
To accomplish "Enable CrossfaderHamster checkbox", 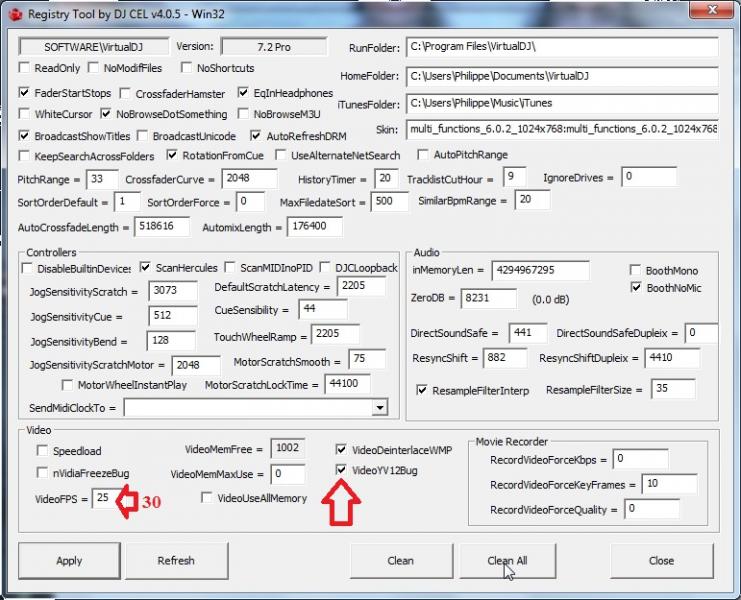I will coord(125,94).
